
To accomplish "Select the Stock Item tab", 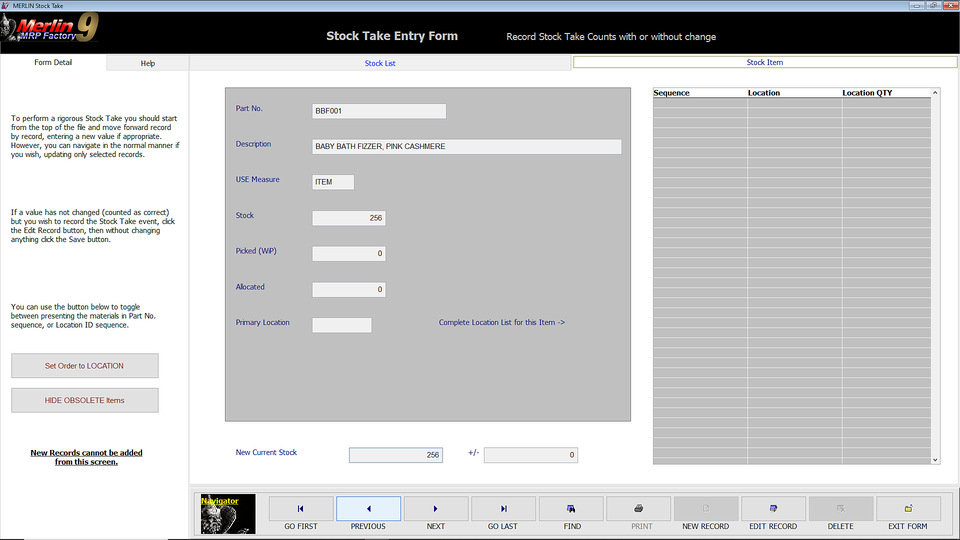I will [765, 62].
